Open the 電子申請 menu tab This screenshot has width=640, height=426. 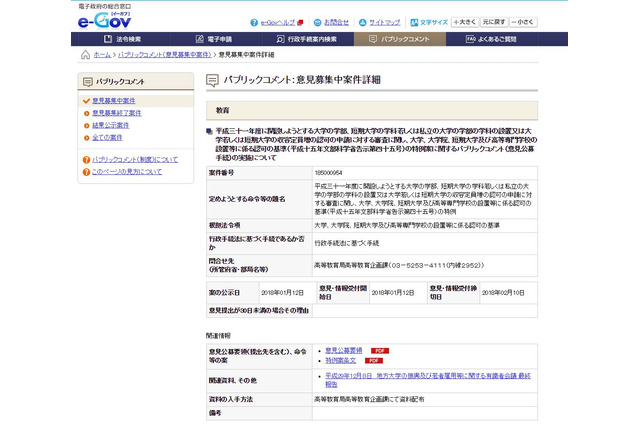point(213,39)
